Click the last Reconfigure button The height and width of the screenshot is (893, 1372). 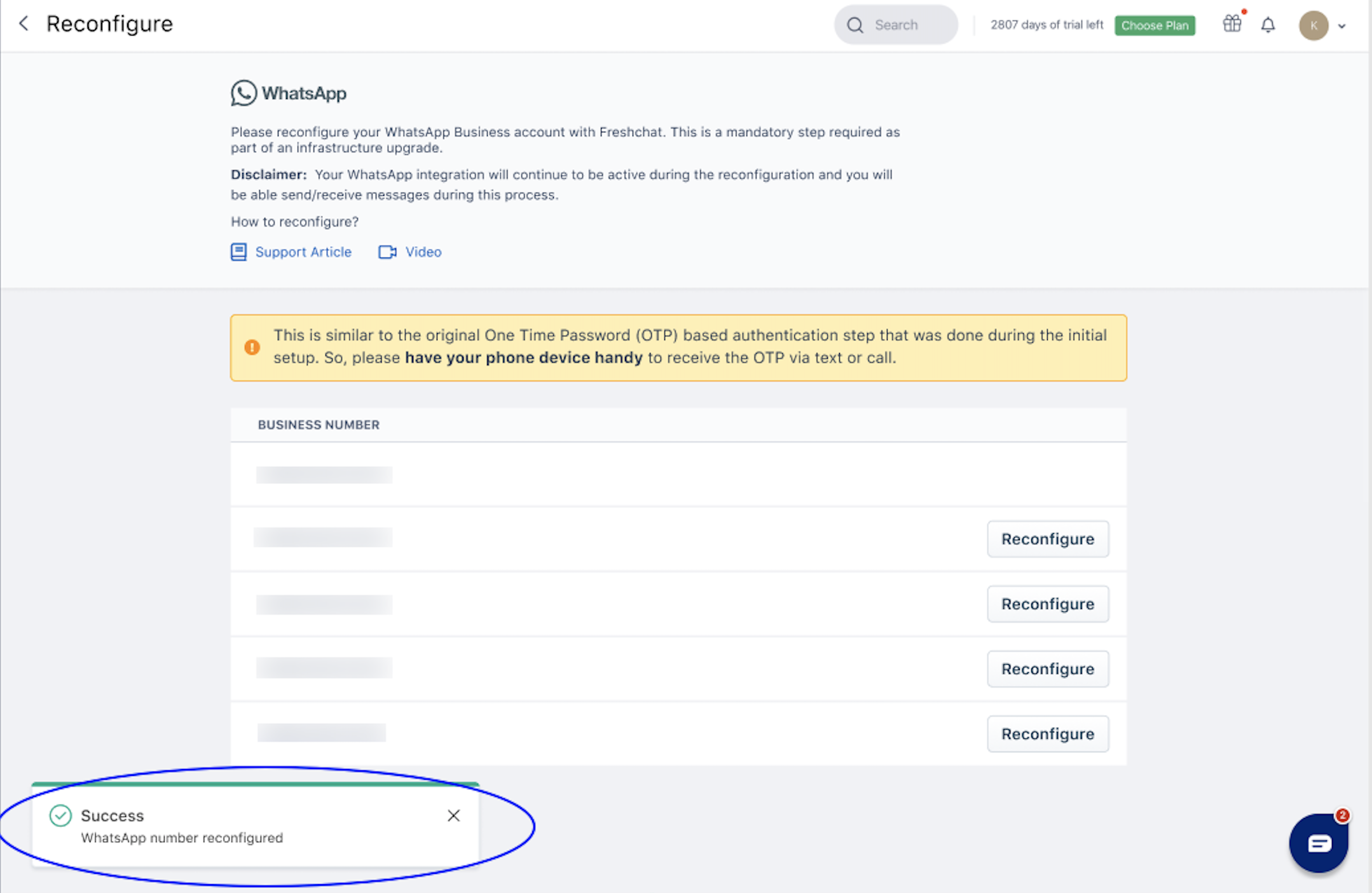click(1047, 734)
